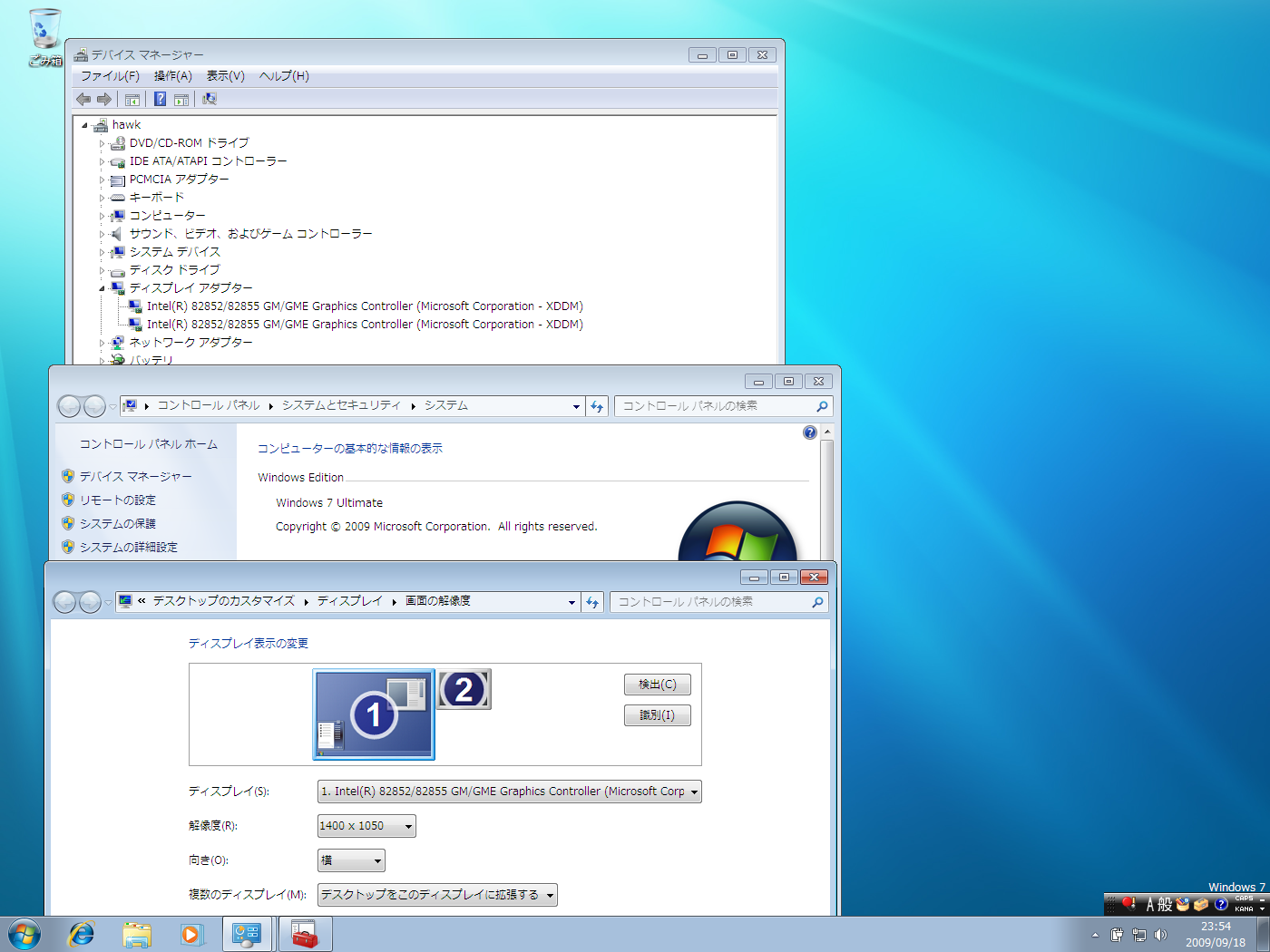The image size is (1270, 952).
Task: Expand the IDE ATA/ATAPI コントローラー node
Action: click(102, 161)
